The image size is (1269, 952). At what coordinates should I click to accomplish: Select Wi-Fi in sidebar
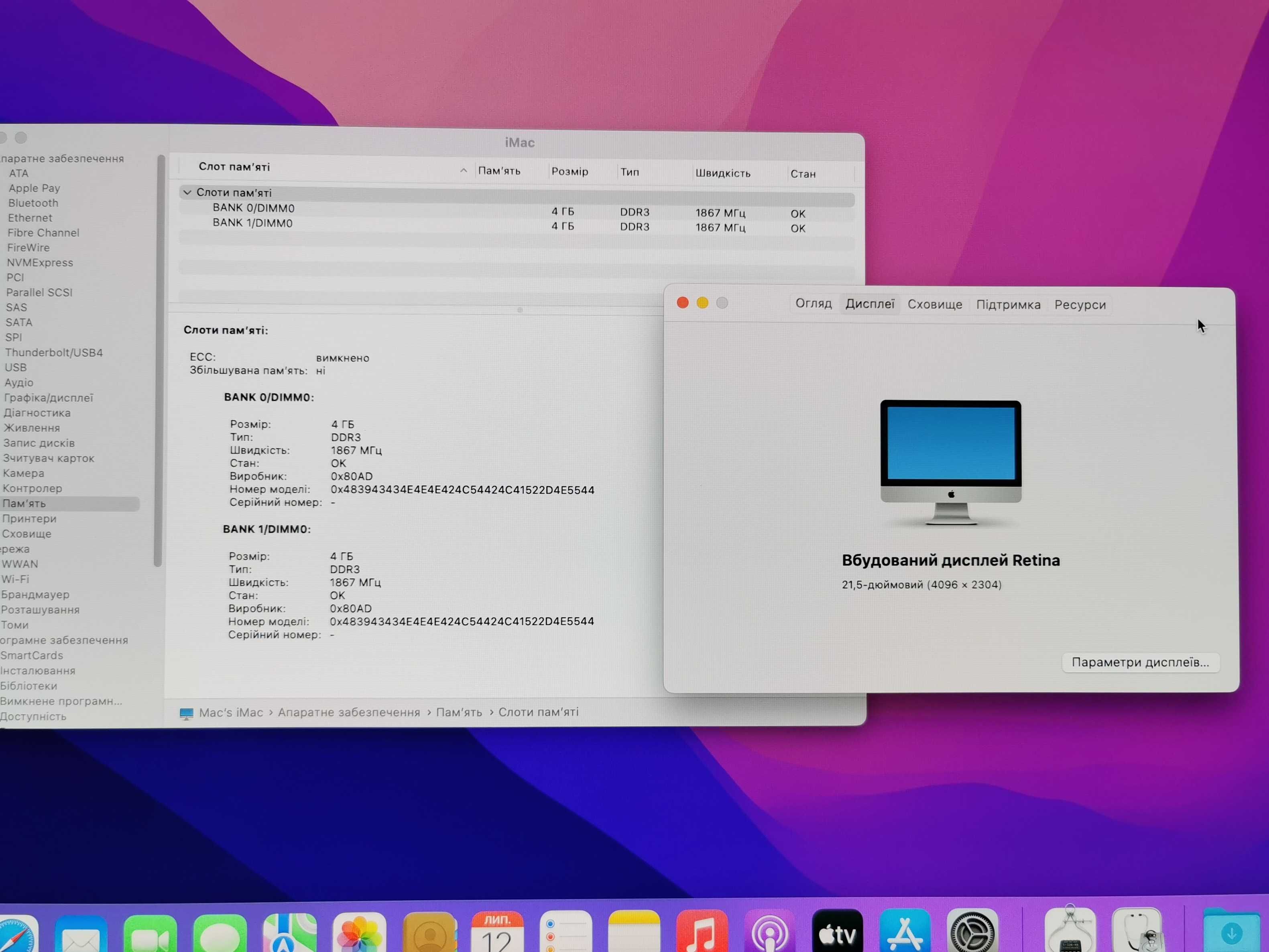[x=15, y=580]
